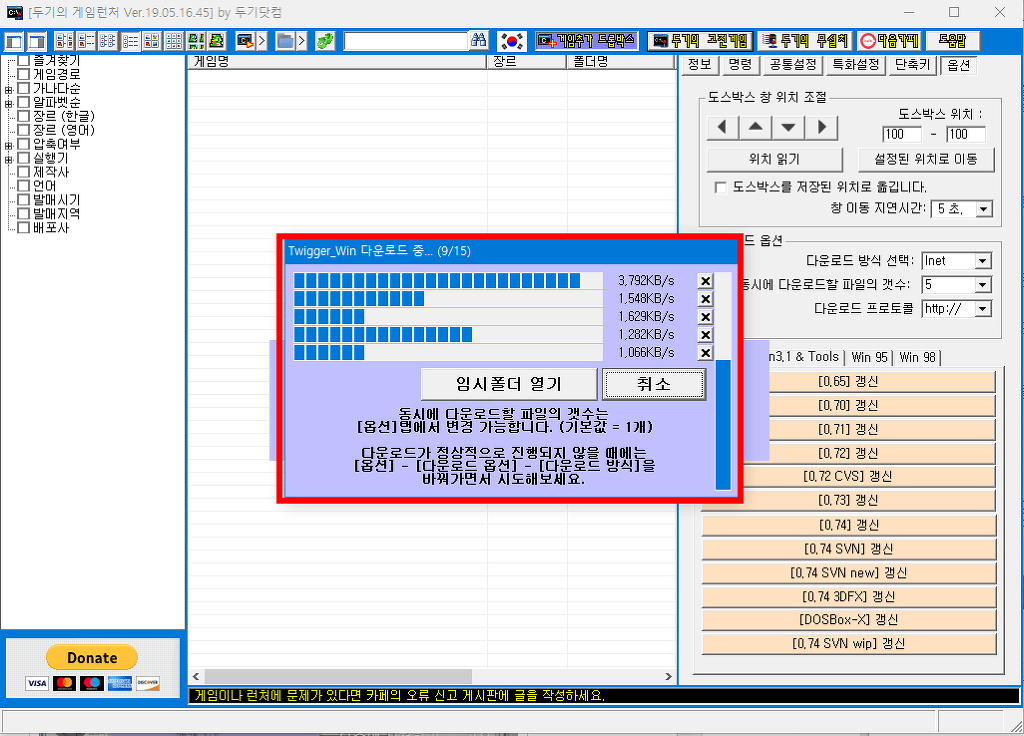This screenshot has height=736, width=1024.
Task: Click the 위치 읽기 button
Action: coord(775,159)
